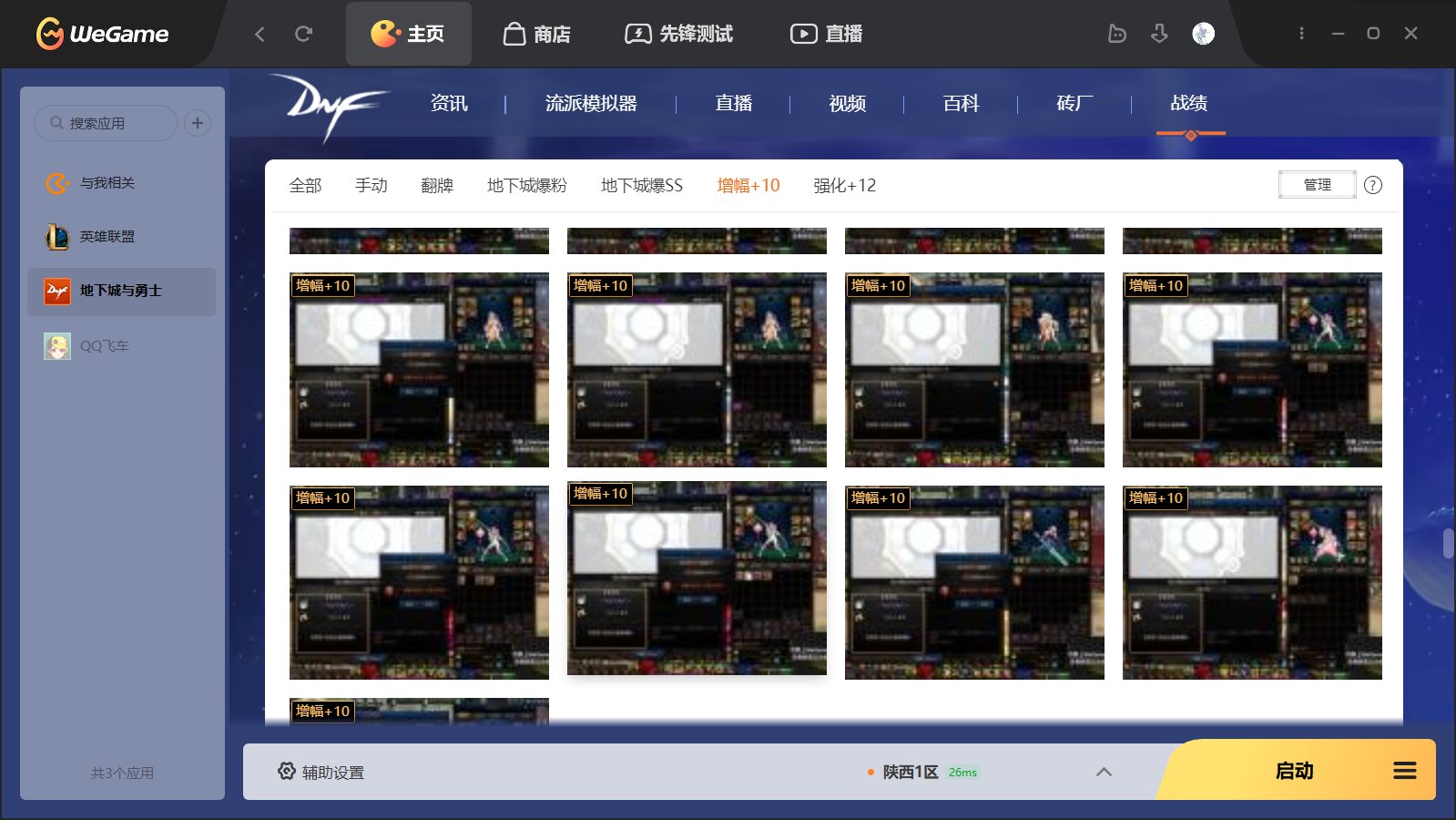Click the DNF logo

[328, 108]
